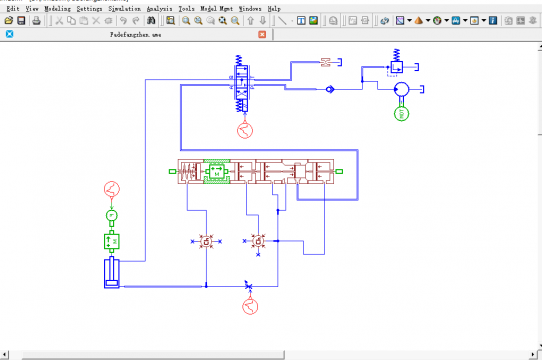Viewport: 542px width, 360px height.
Task: Click the insert picture icon
Action: click(314, 21)
